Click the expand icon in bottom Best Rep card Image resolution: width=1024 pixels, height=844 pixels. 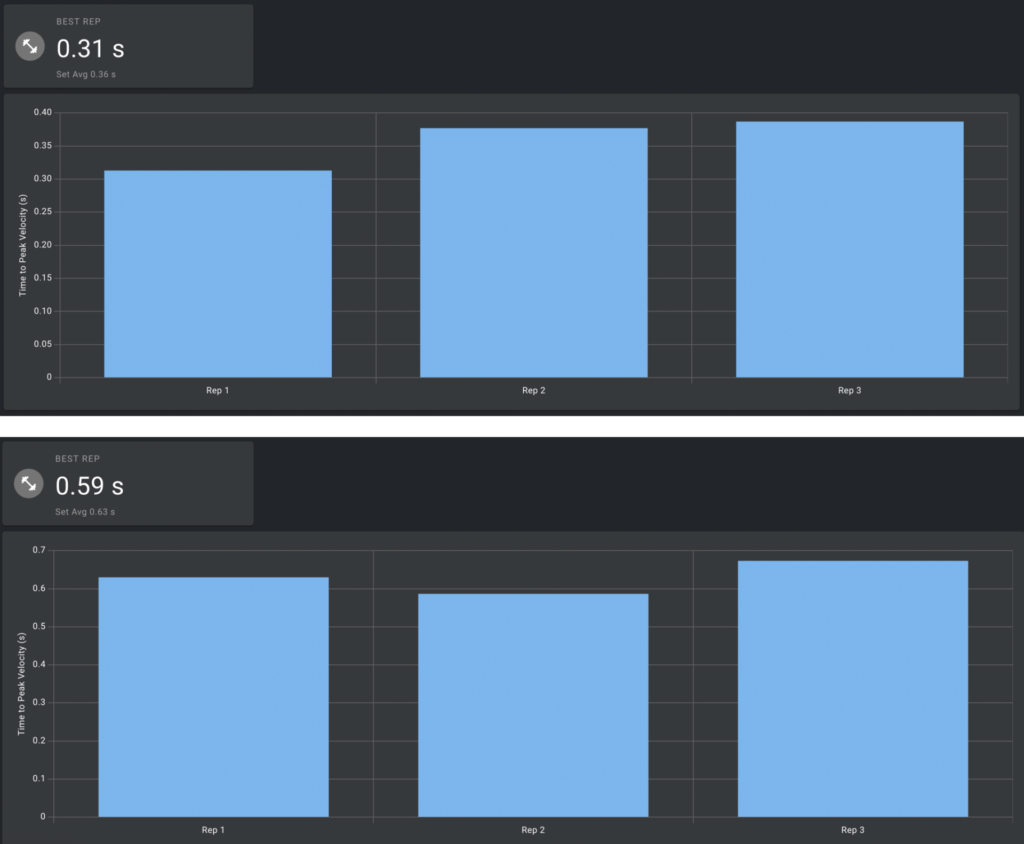click(x=29, y=483)
